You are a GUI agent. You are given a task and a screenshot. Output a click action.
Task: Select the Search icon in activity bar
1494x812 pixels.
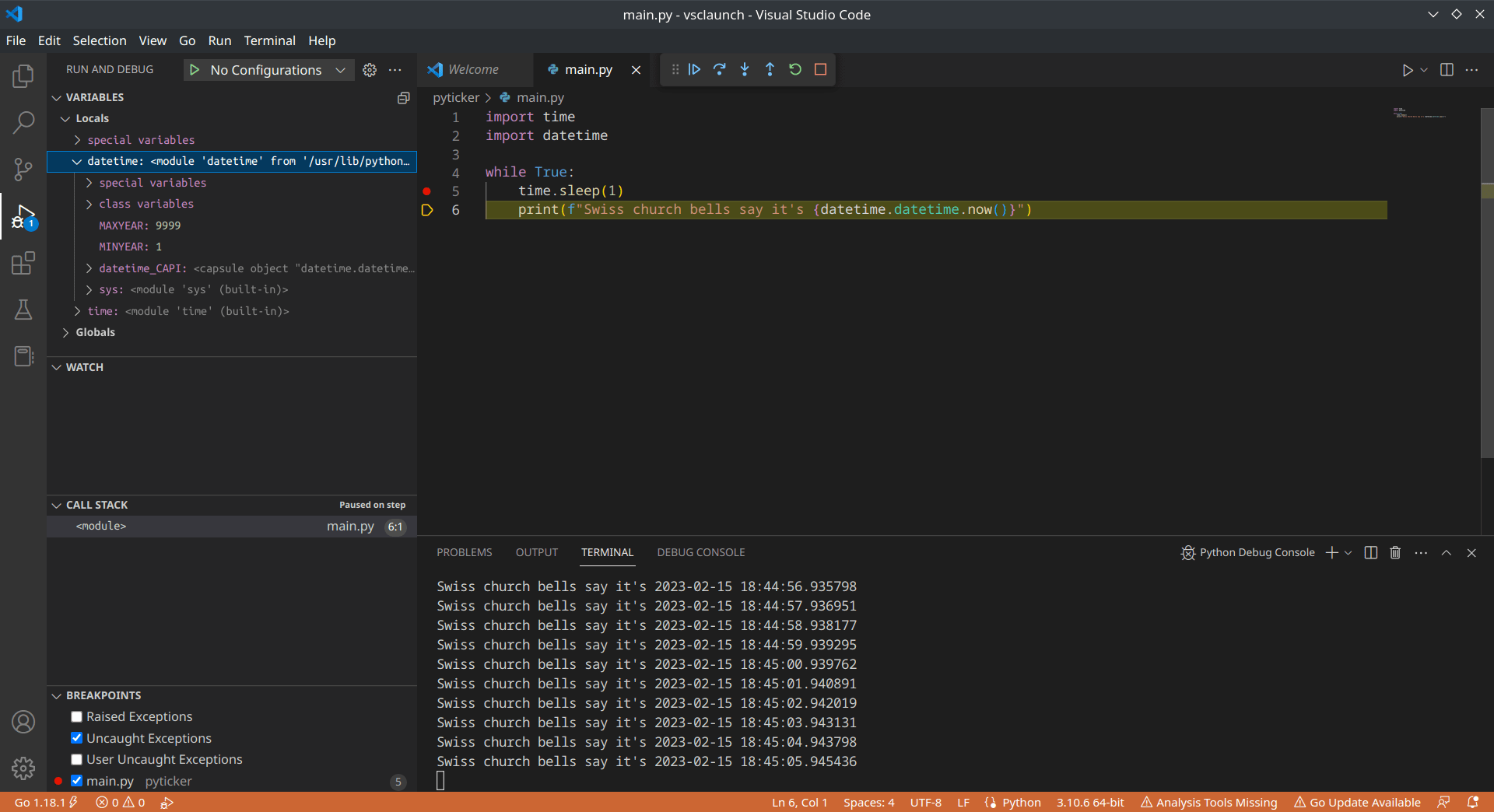pyautogui.click(x=23, y=122)
